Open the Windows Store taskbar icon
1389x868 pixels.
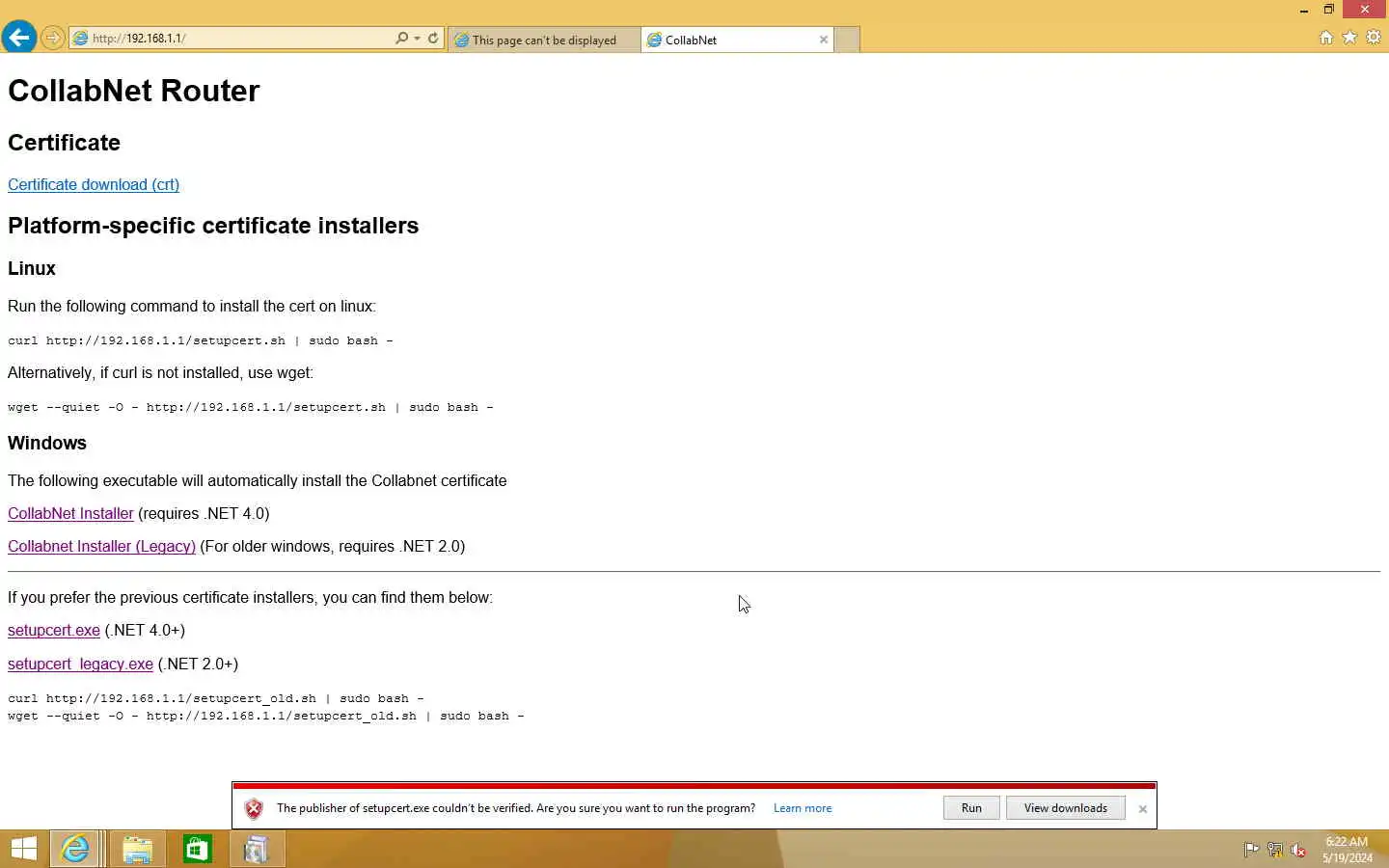coord(197,849)
